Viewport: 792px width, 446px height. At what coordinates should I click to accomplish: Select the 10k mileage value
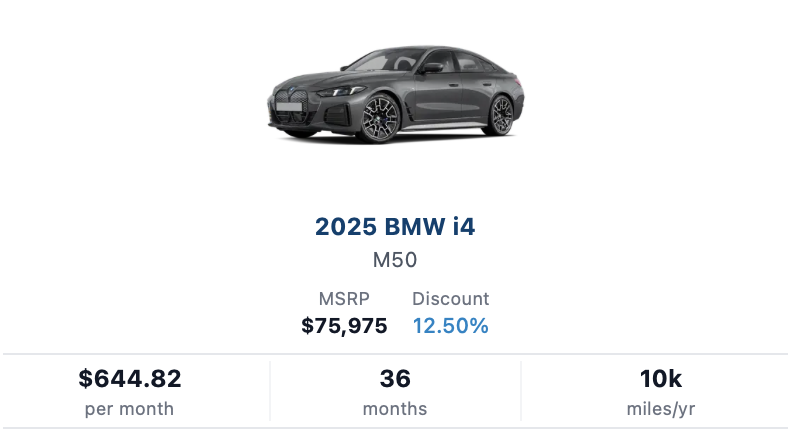click(x=661, y=379)
